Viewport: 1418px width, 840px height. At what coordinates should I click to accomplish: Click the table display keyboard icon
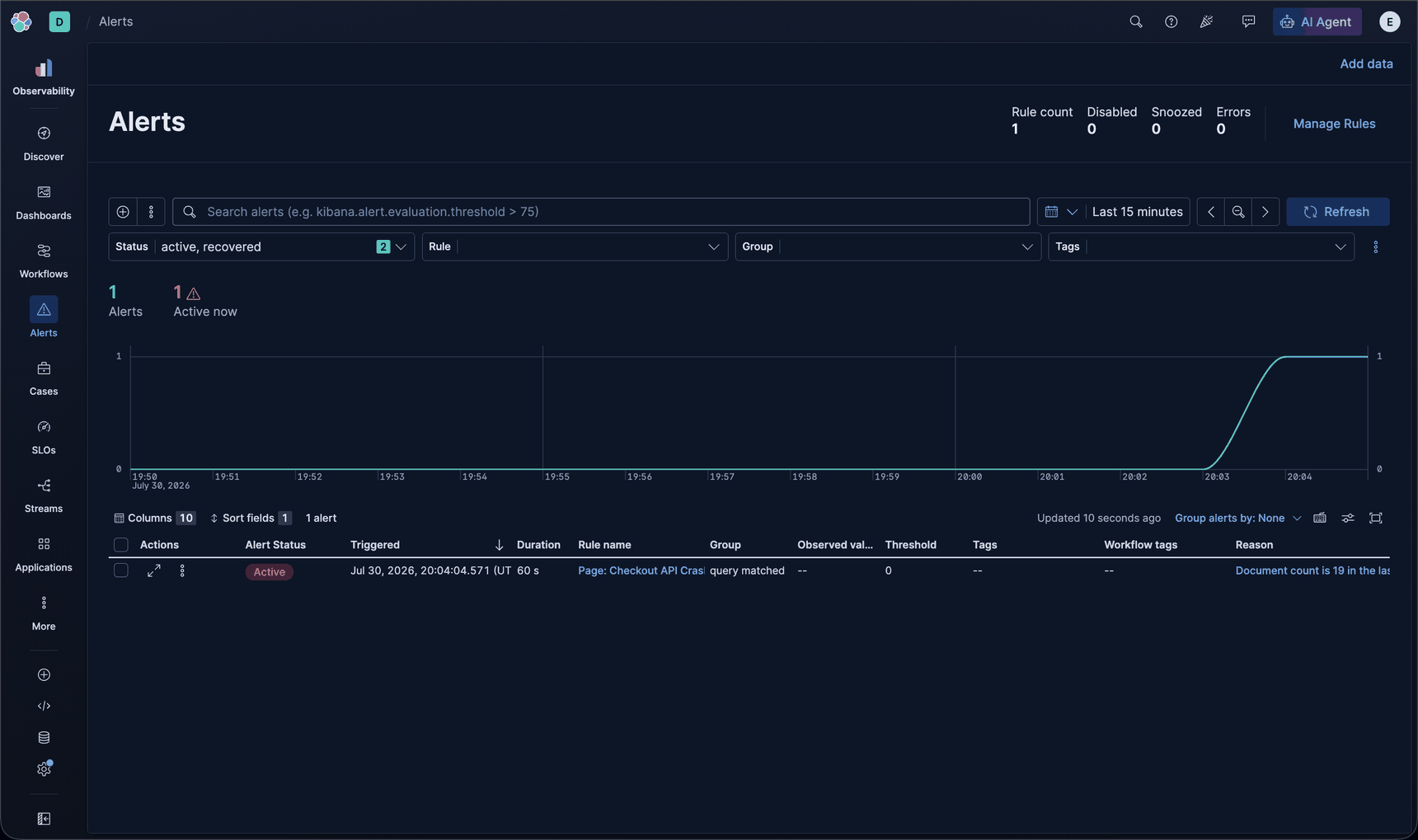click(1320, 518)
